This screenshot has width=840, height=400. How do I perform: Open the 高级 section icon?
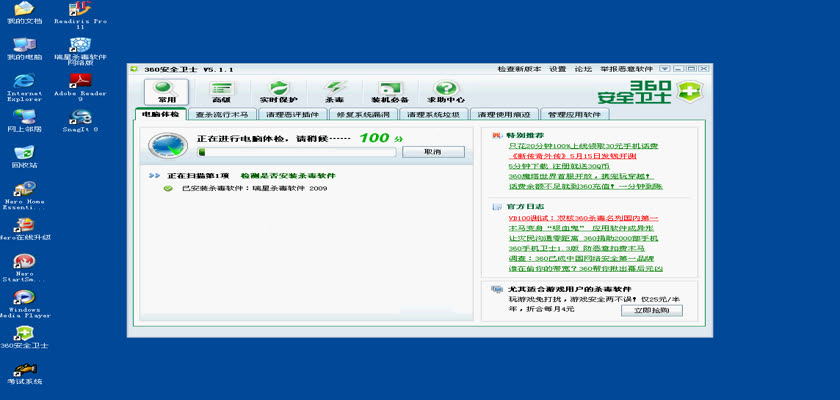pyautogui.click(x=221, y=92)
